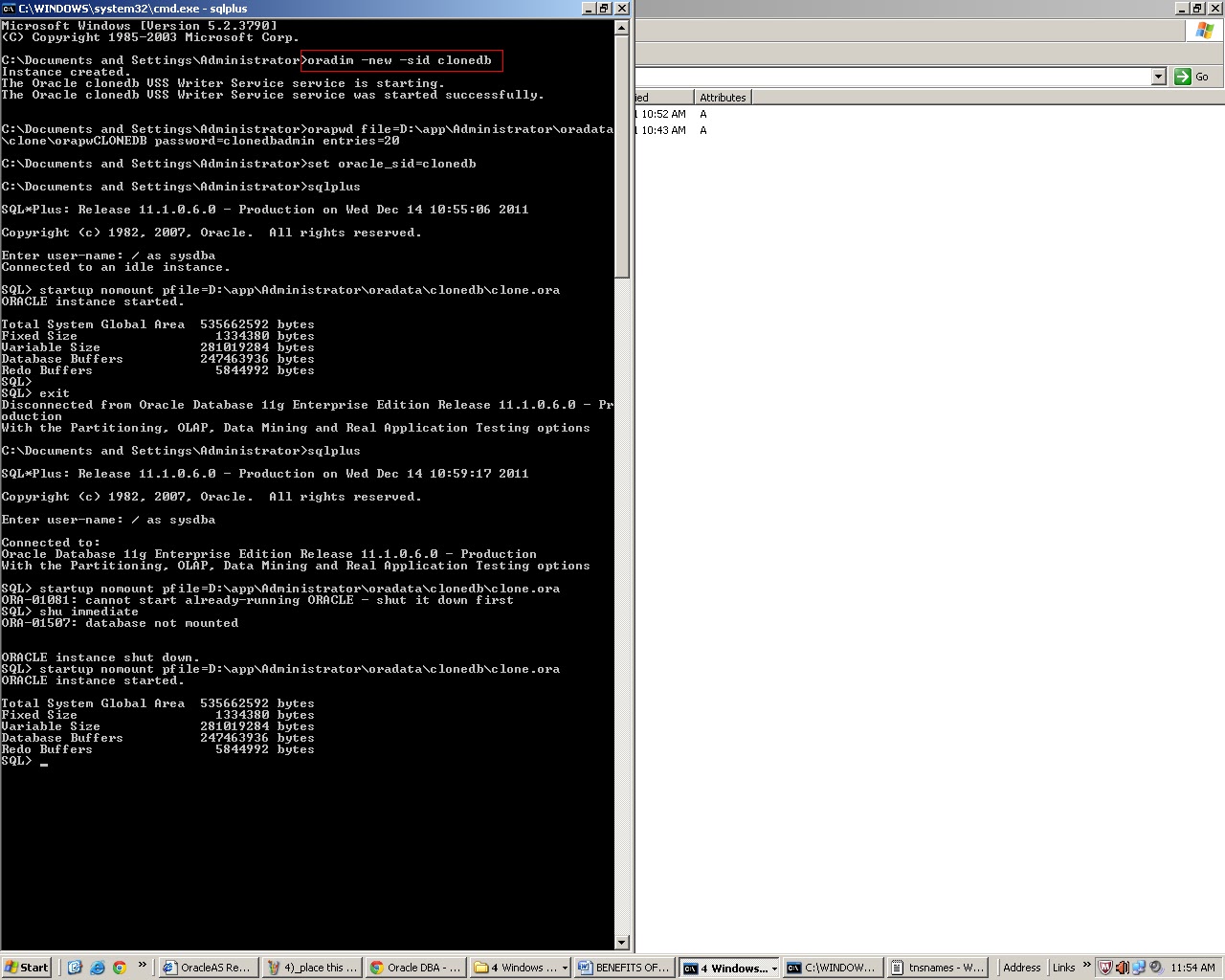Click the Links toolbar label
1225x980 pixels.
click(1062, 968)
